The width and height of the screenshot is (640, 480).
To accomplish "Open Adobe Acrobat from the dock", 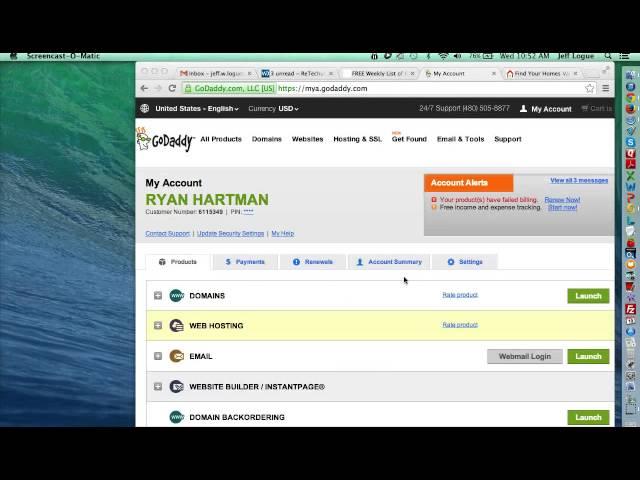I will [x=631, y=164].
